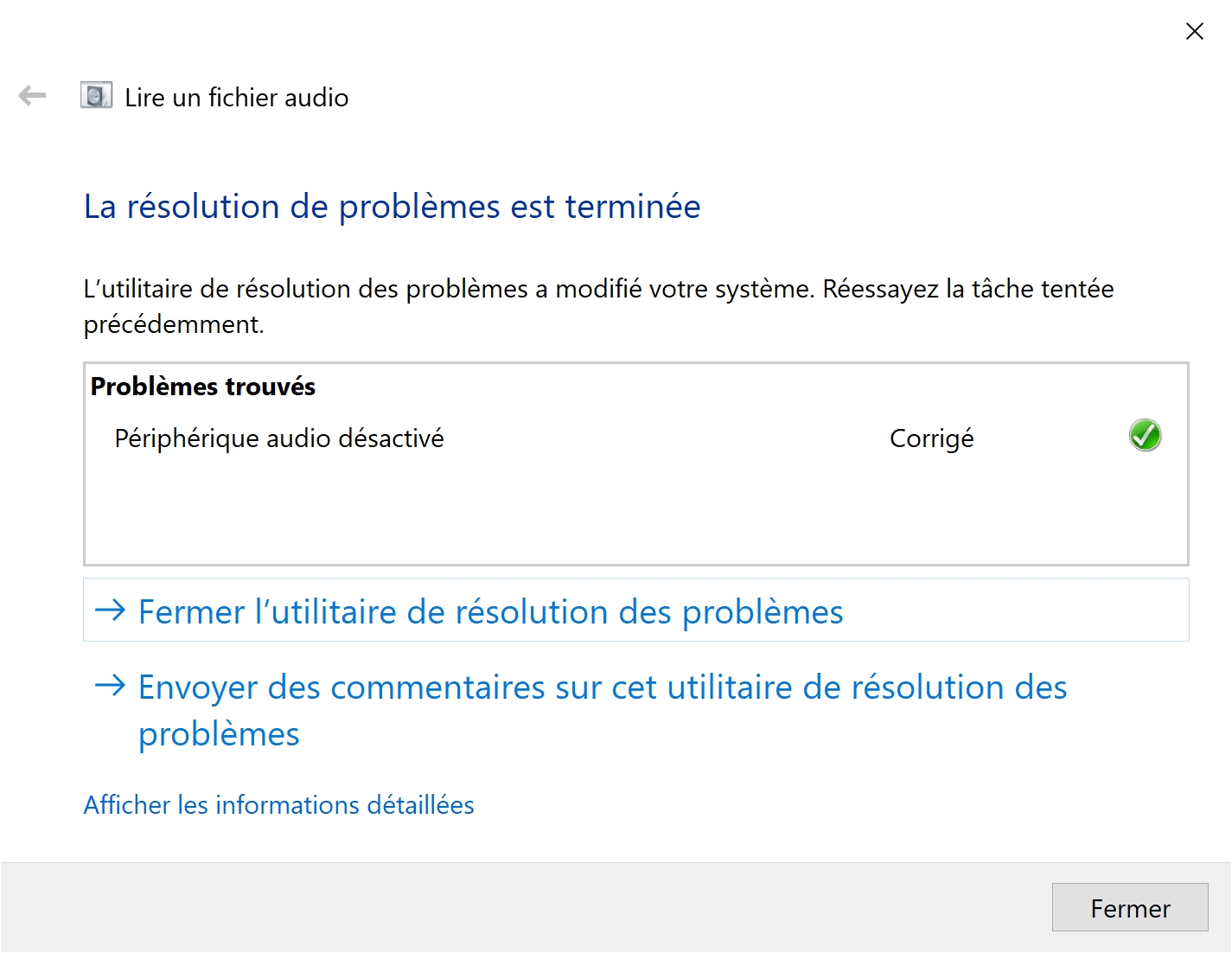Click heading La résolution de problèmes est terminée
This screenshot has height=953, width=1232.
point(392,207)
